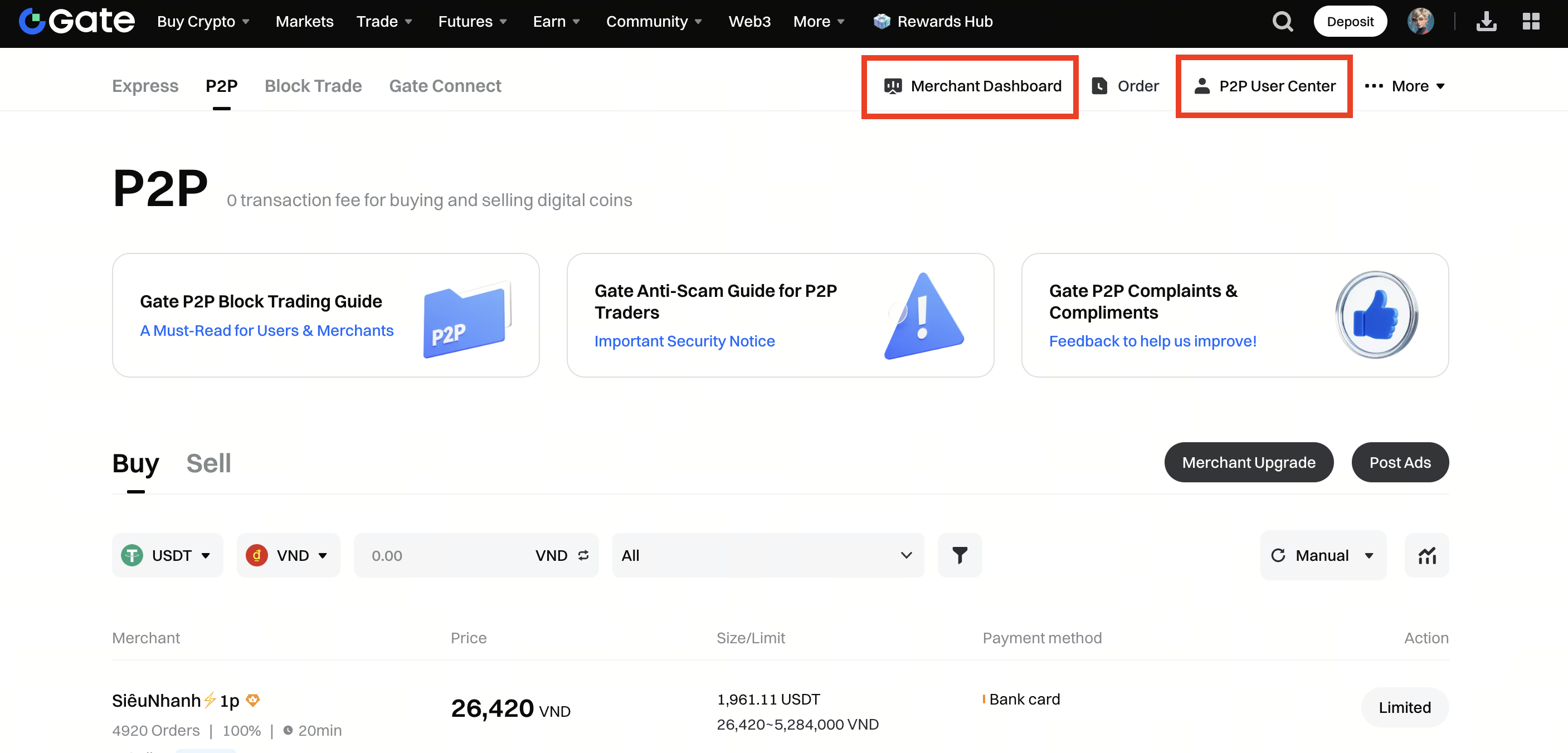Open the user profile avatar
The height and width of the screenshot is (753, 1568).
click(1420, 22)
